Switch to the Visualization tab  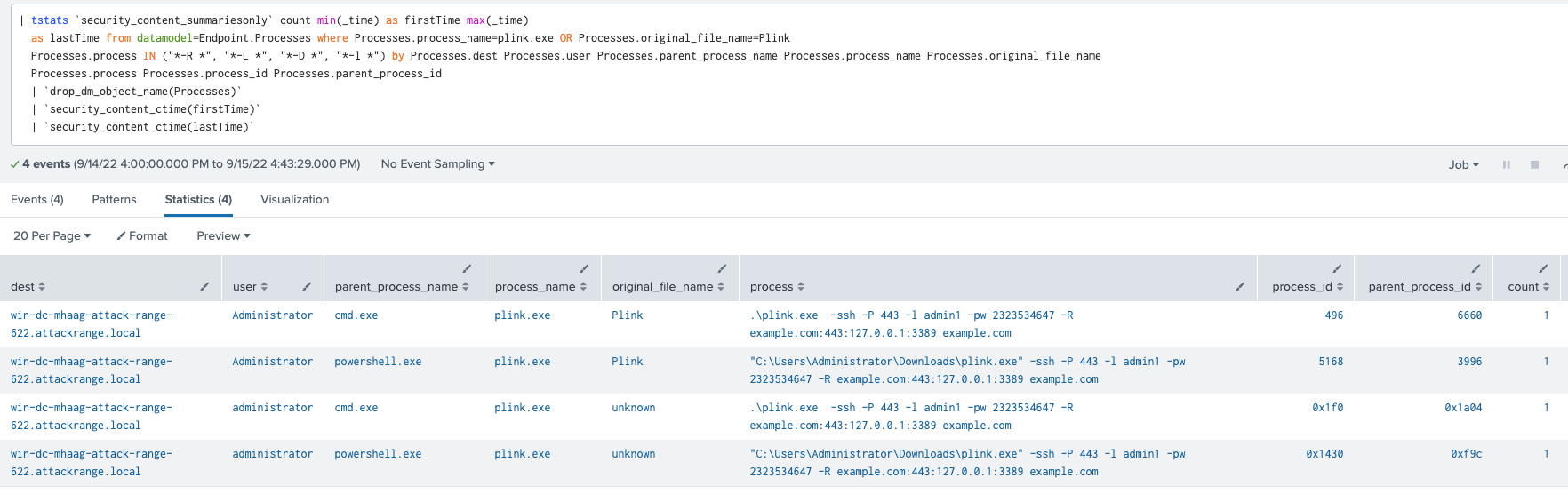click(295, 199)
